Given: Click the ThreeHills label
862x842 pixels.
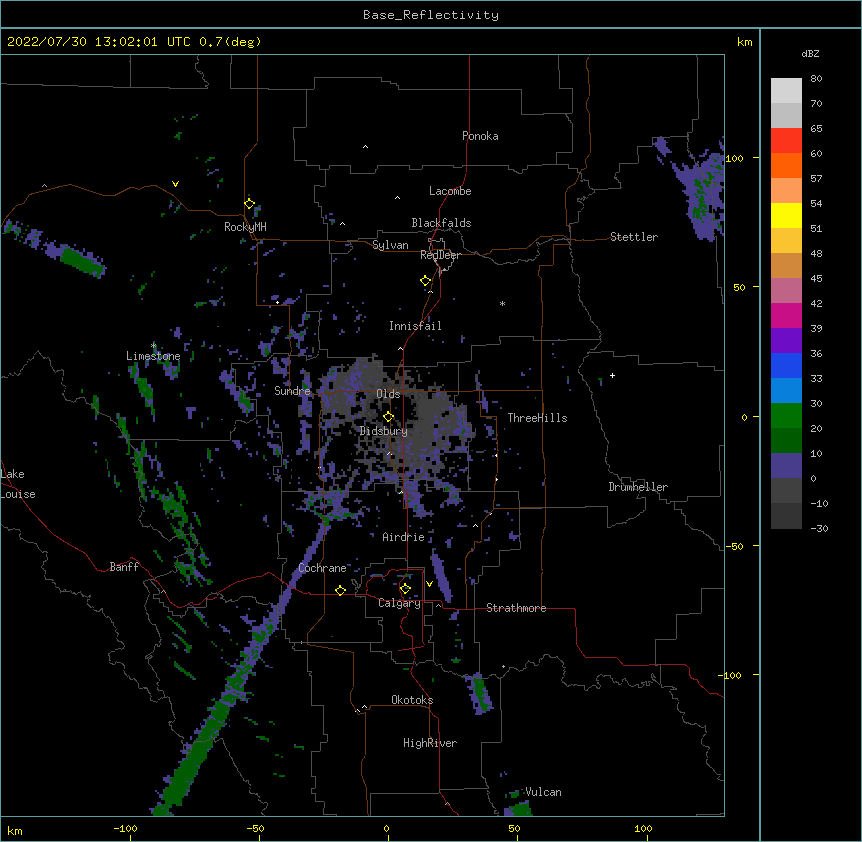Looking at the screenshot, I should pos(537,418).
